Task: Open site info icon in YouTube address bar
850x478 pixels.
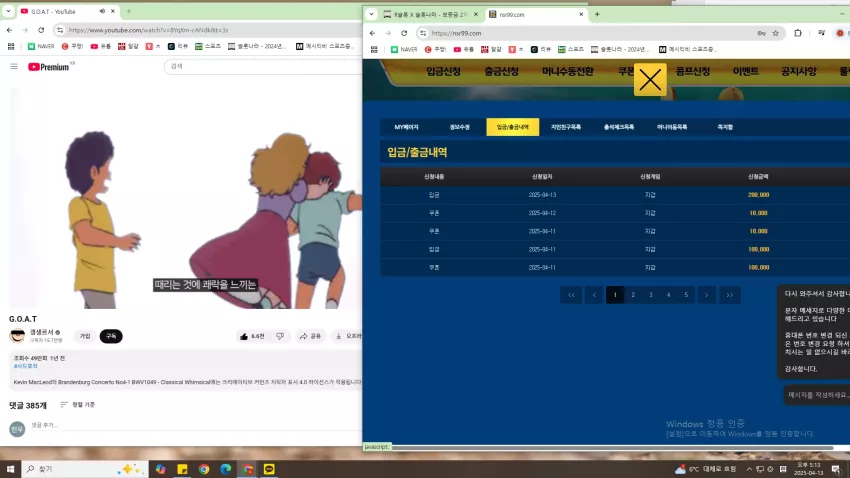Action: [x=60, y=30]
